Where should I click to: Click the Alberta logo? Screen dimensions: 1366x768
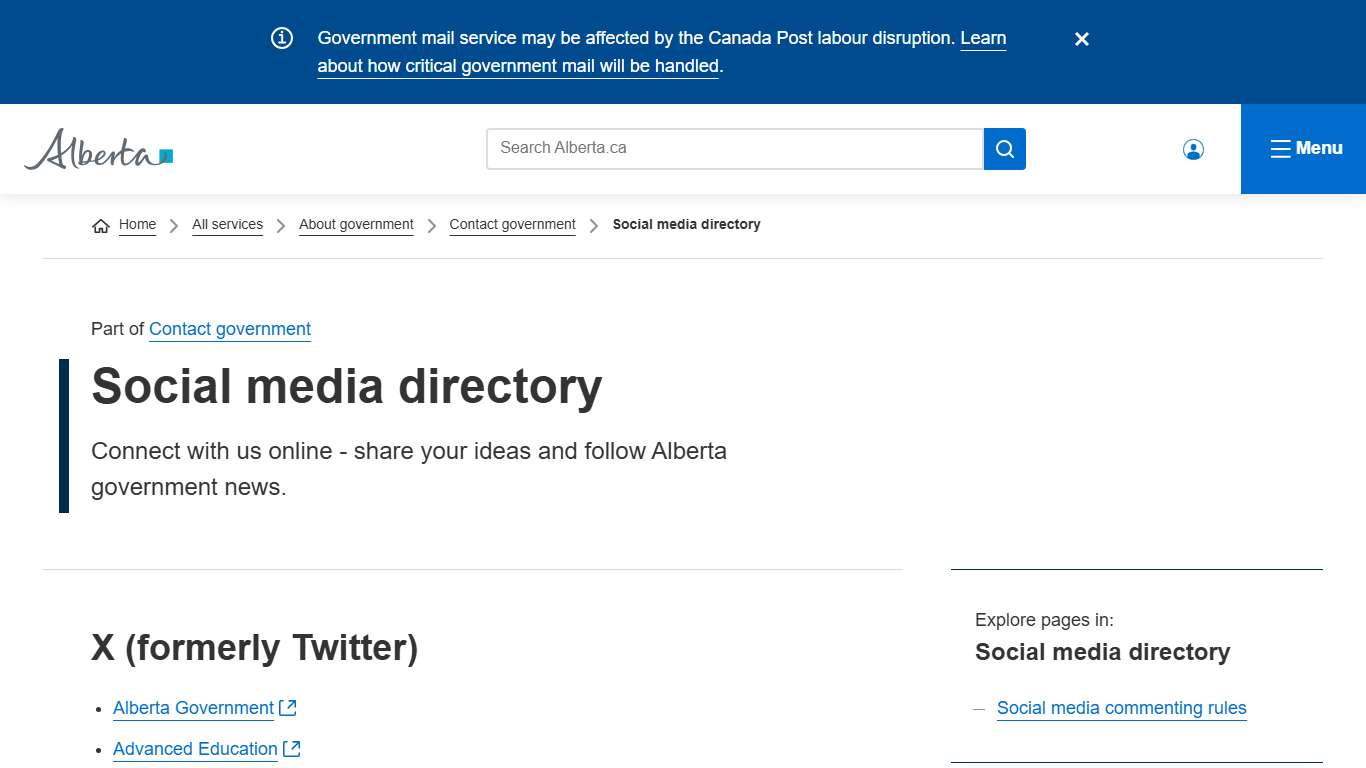pos(97,149)
